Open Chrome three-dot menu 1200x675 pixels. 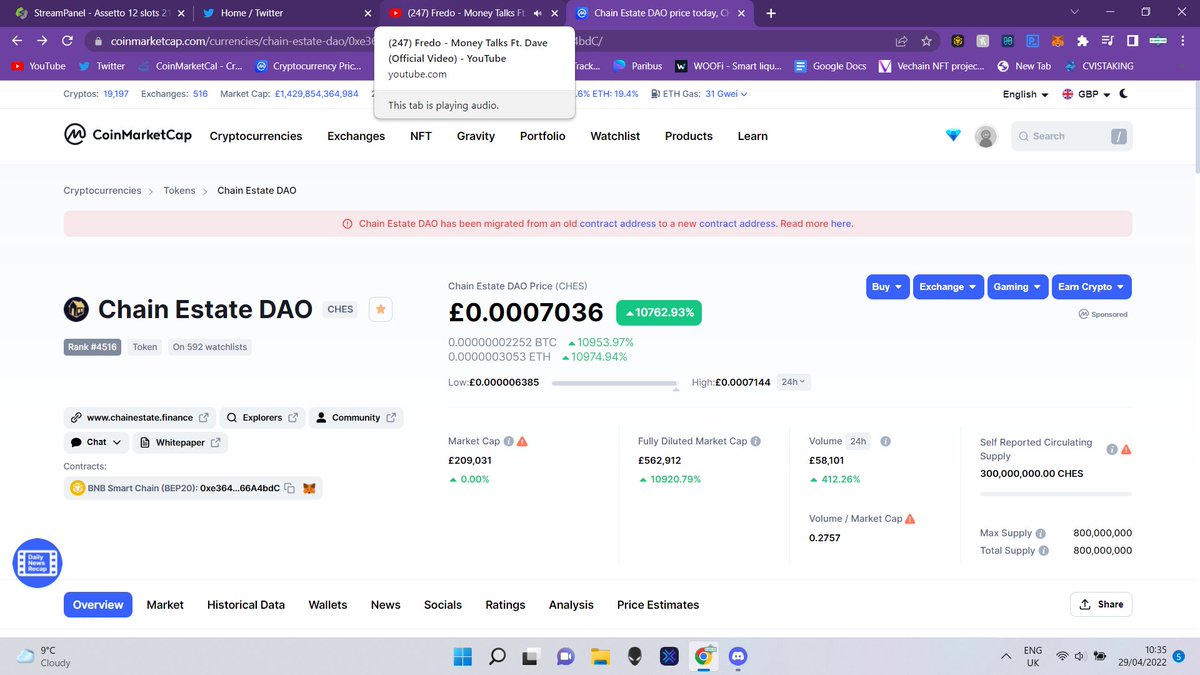click(x=1183, y=41)
